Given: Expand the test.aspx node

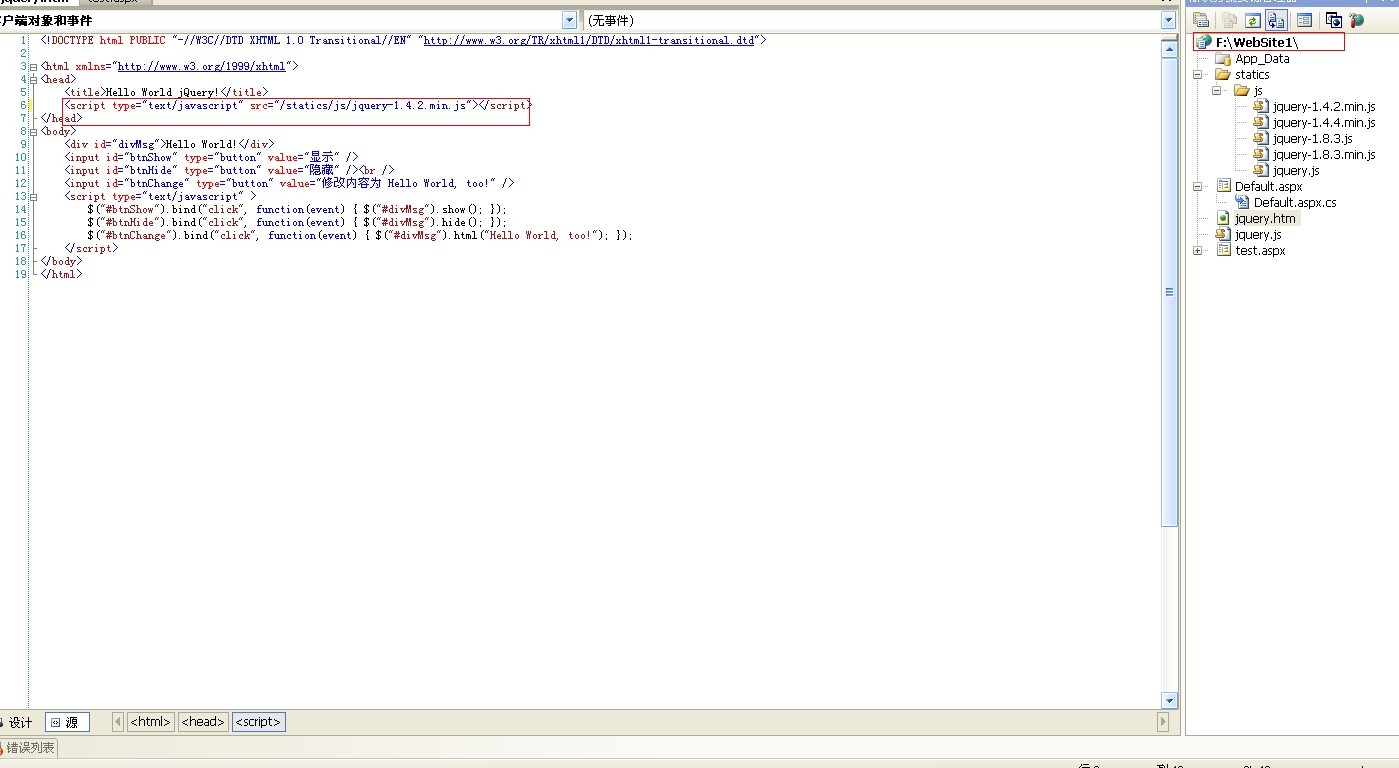Looking at the screenshot, I should click(x=1198, y=251).
